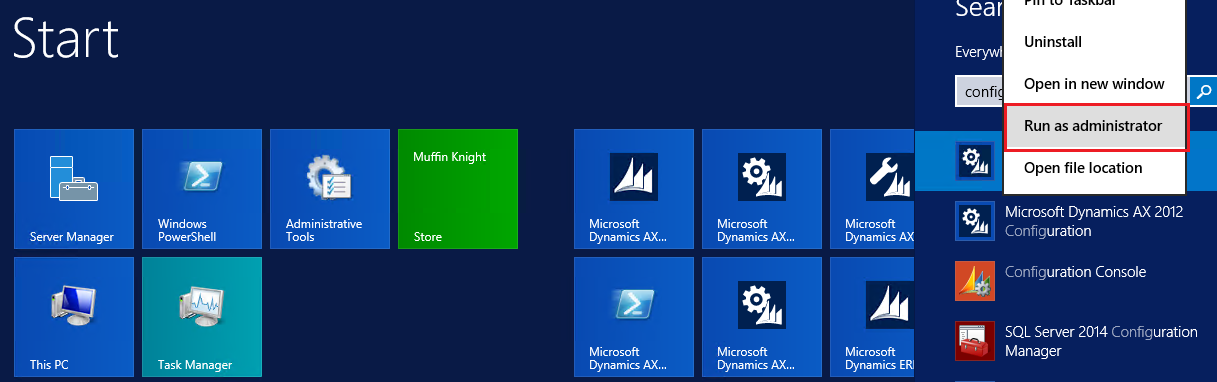Click the search text box containing 'config'
Viewport: 1217px width, 382px height.
click(979, 91)
